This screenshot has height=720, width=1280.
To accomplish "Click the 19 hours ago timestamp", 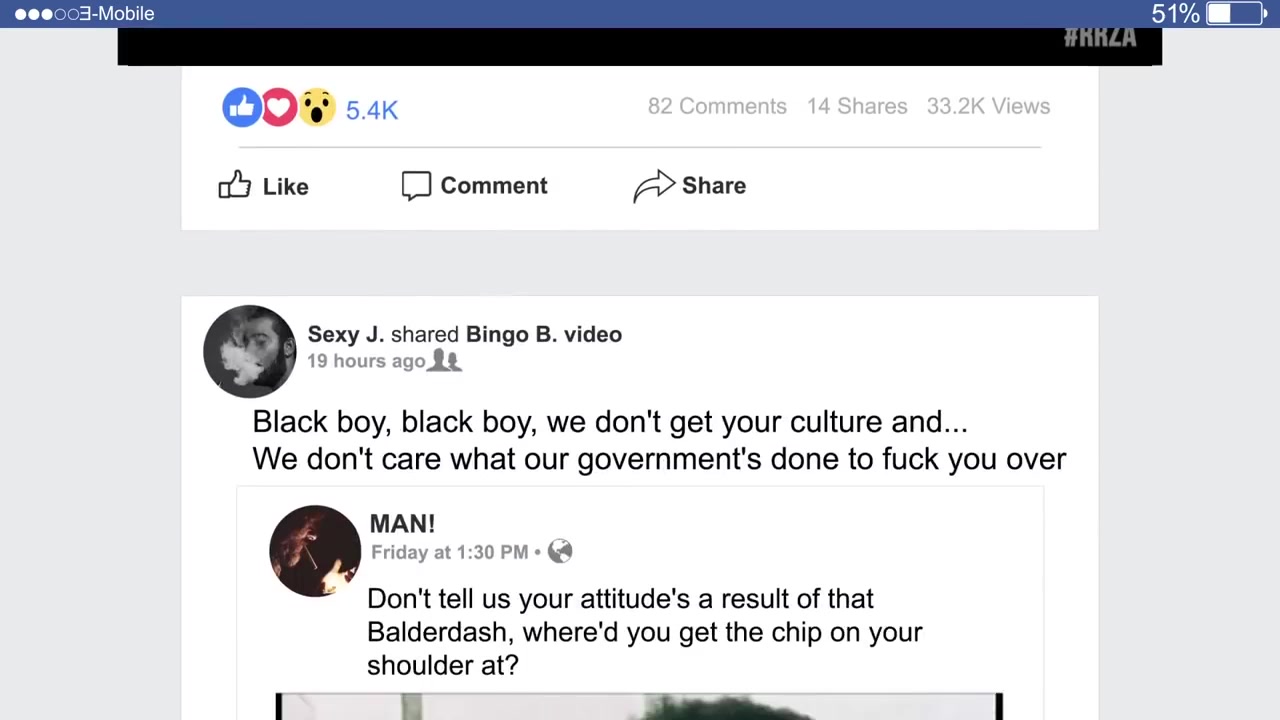I will pyautogui.click(x=366, y=361).
